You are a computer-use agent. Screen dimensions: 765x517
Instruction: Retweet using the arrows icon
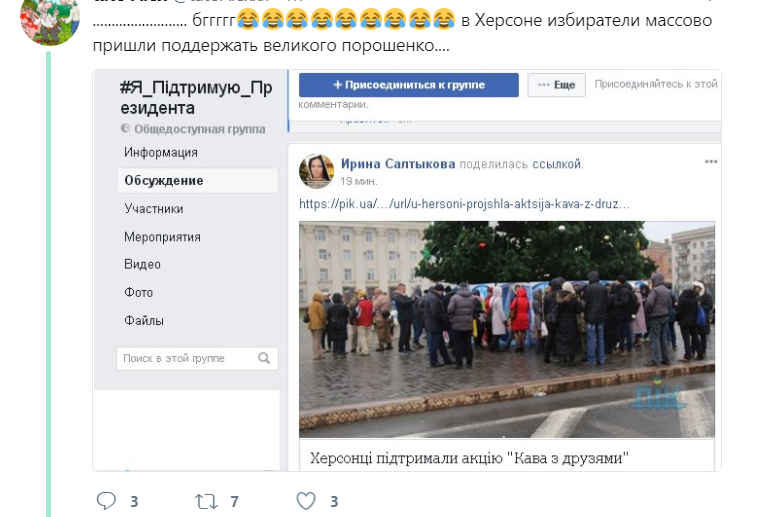pyautogui.click(x=206, y=501)
